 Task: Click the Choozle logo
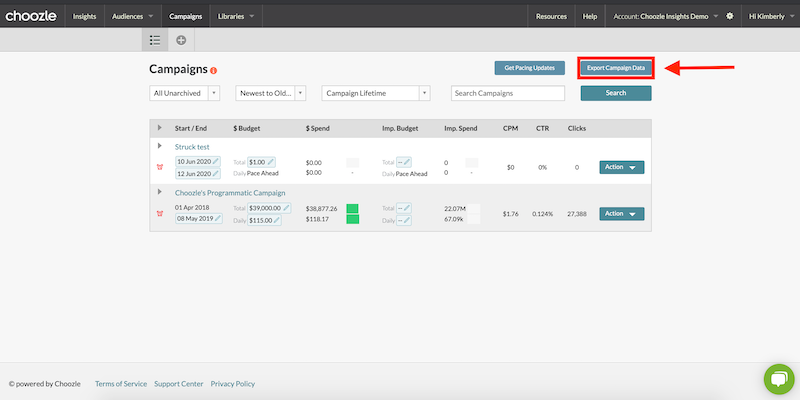click(x=31, y=16)
